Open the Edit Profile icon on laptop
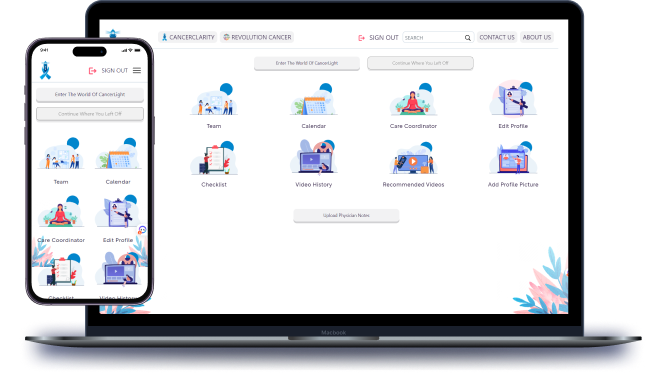Screen dimensions: 665x373 pyautogui.click(x=513, y=98)
